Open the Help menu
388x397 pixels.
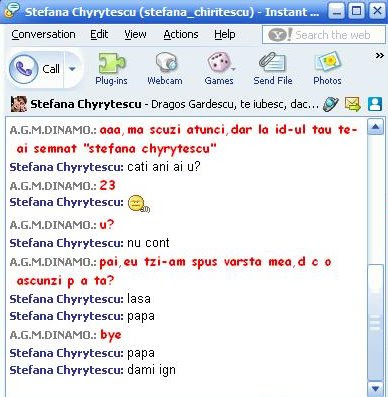click(225, 34)
